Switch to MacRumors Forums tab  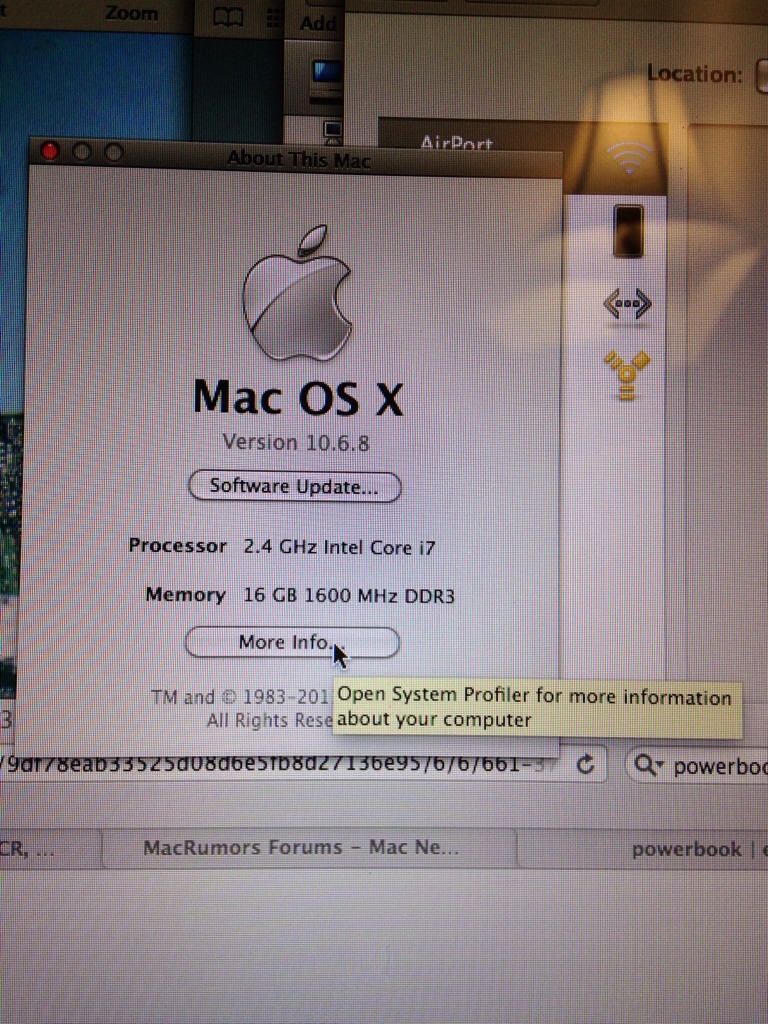click(x=308, y=848)
